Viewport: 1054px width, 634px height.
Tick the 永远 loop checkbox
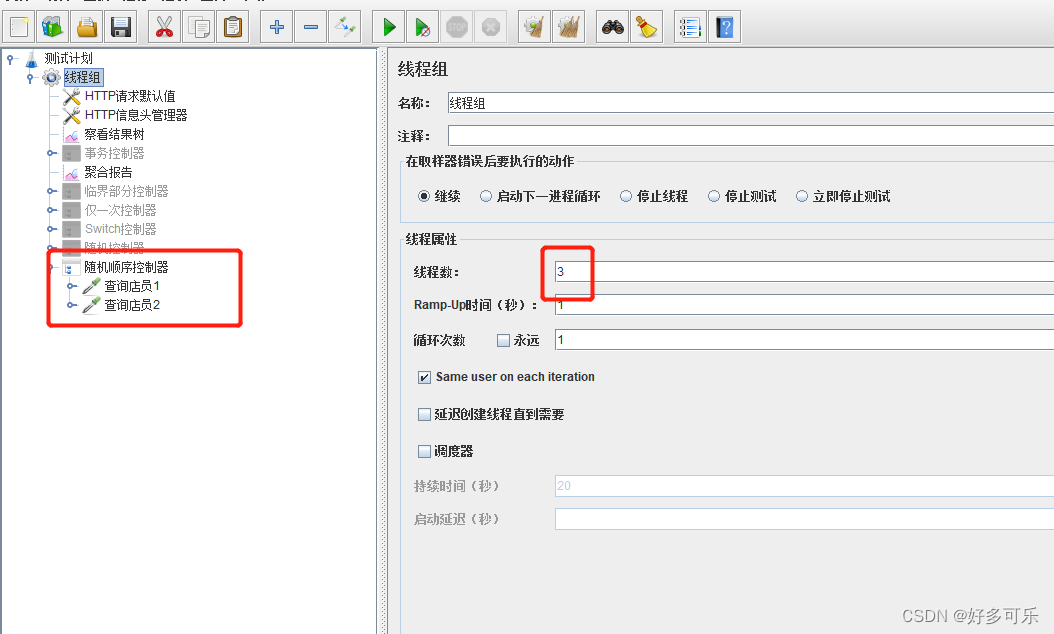503,341
